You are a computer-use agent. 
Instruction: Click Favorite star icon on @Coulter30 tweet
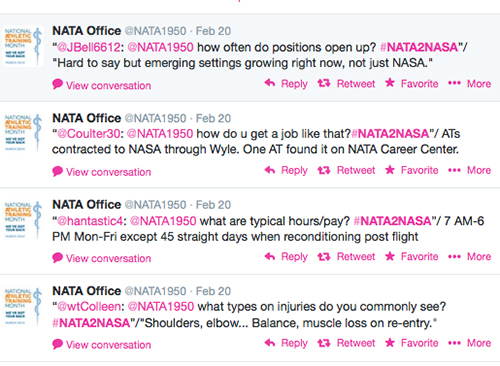point(390,170)
